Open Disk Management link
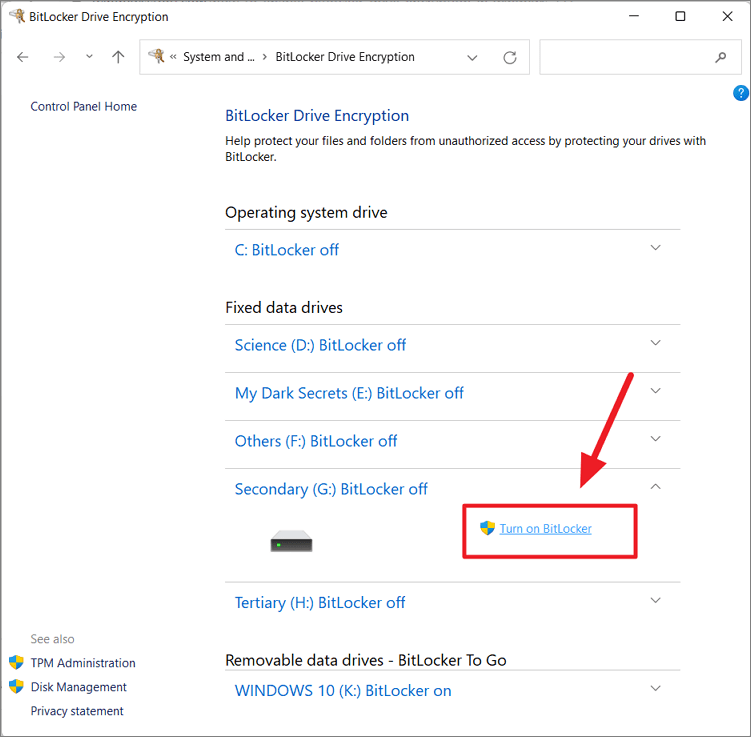The width and height of the screenshot is (751, 737). pos(79,687)
